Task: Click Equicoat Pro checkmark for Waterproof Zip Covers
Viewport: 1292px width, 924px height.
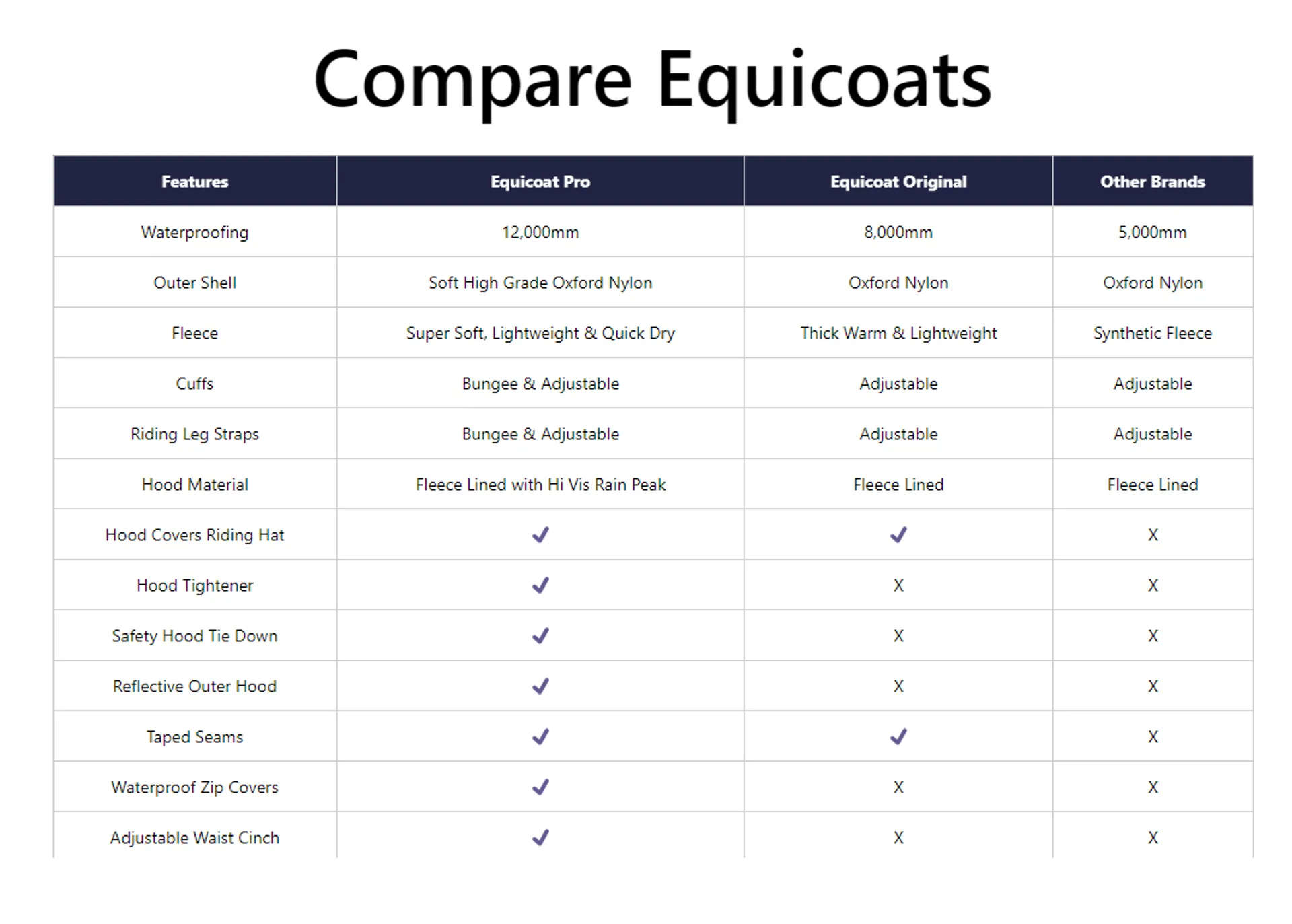Action: point(540,787)
